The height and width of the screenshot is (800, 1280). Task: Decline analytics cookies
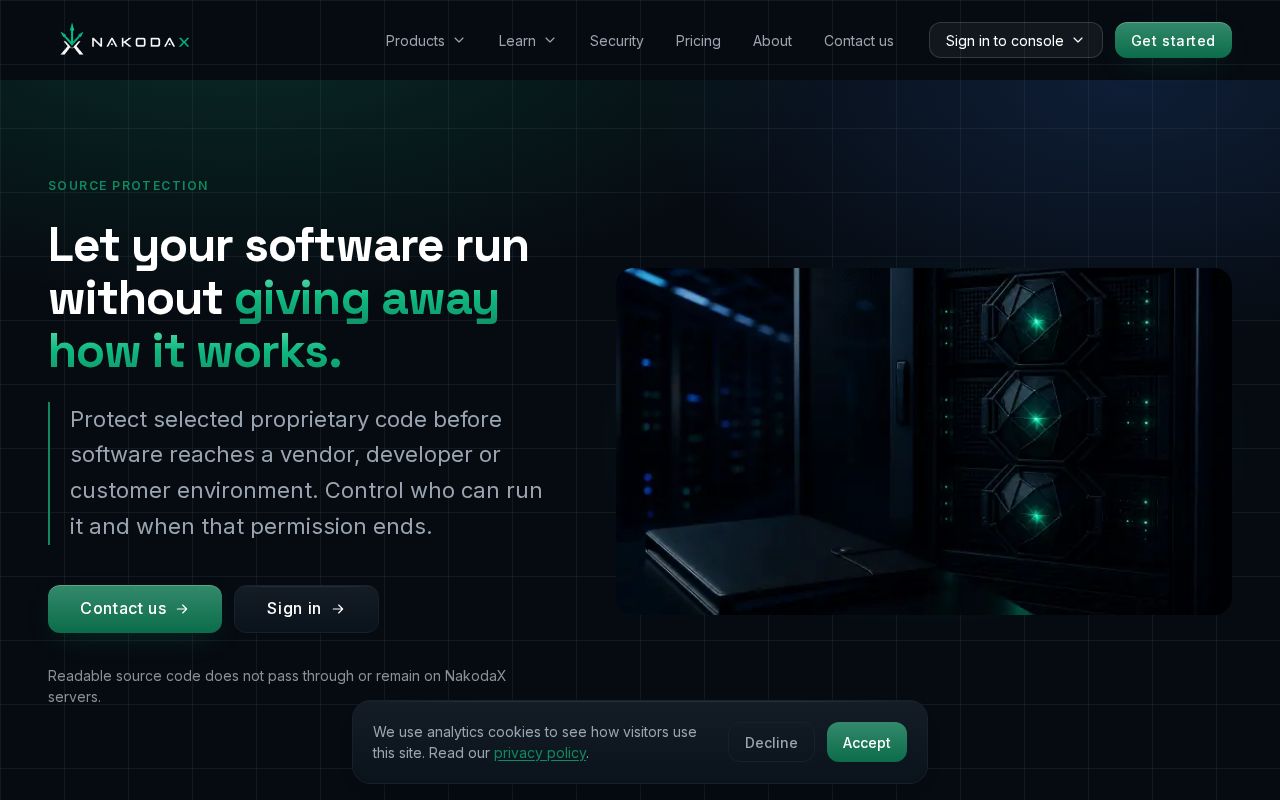tap(771, 742)
